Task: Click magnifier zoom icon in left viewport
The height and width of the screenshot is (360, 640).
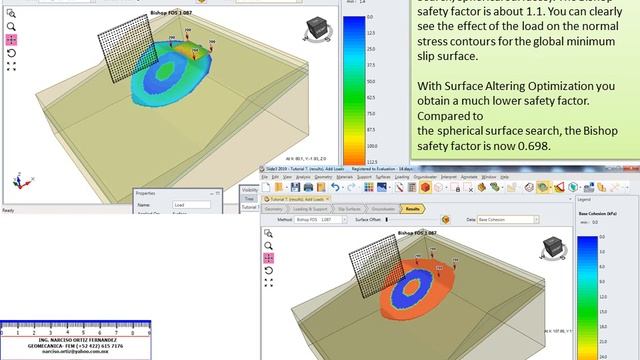Action: (11, 27)
